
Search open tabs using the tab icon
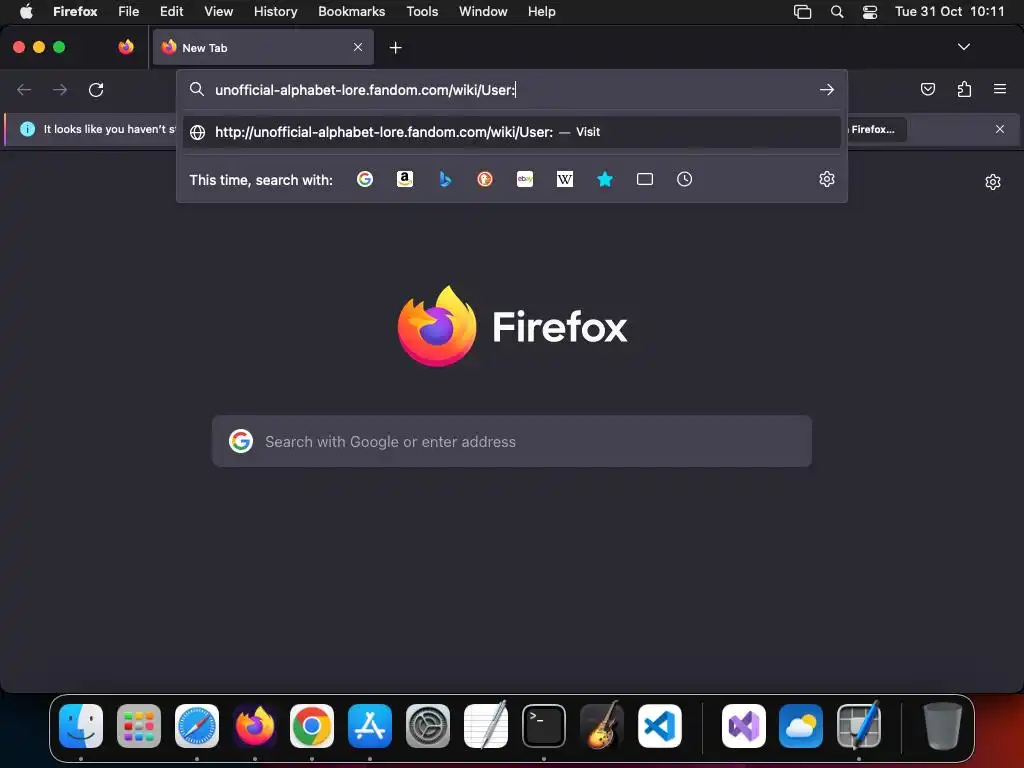645,179
